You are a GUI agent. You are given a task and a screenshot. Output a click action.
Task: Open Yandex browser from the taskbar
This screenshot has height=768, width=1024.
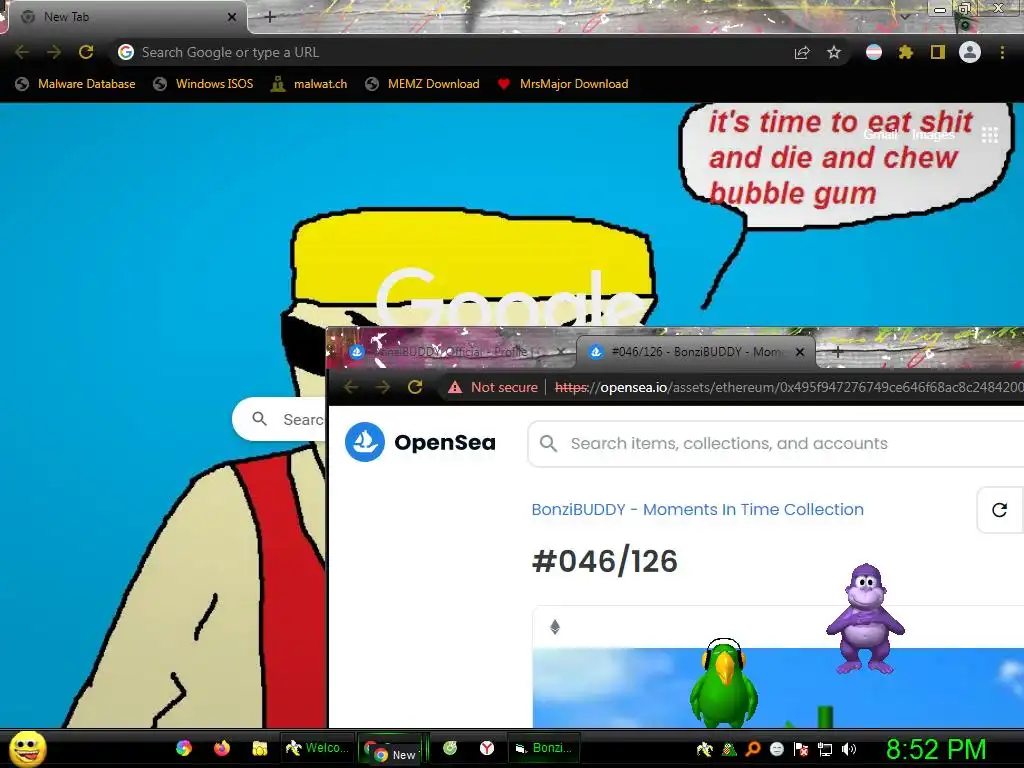click(x=487, y=748)
